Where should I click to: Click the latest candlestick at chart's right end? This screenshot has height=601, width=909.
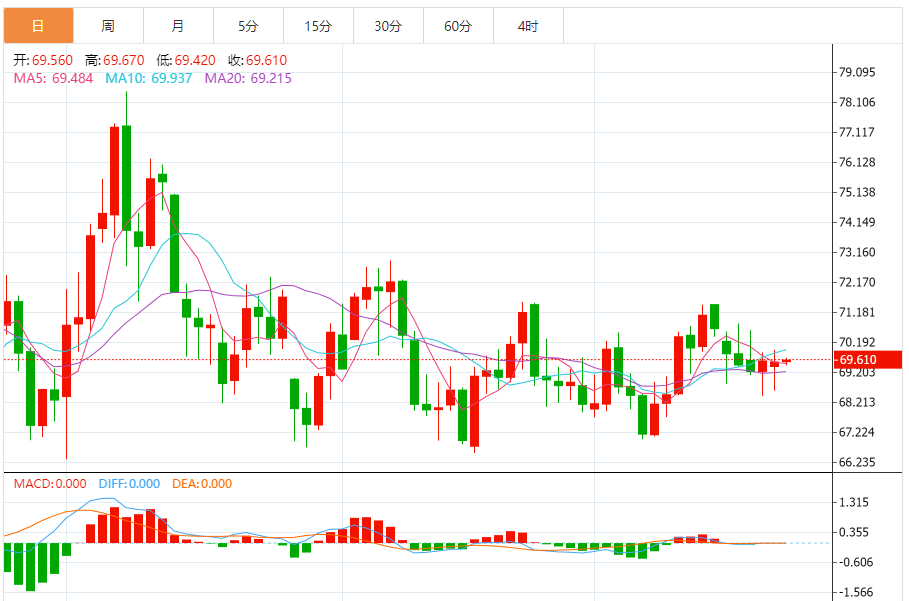click(x=787, y=361)
